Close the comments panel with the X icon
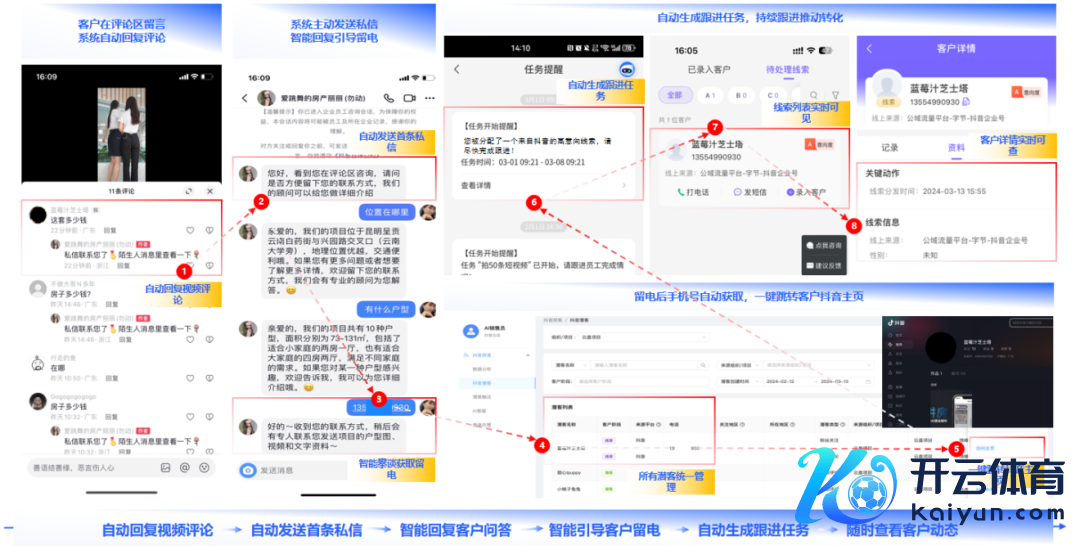This screenshot has height=546, width=1080. (x=210, y=190)
